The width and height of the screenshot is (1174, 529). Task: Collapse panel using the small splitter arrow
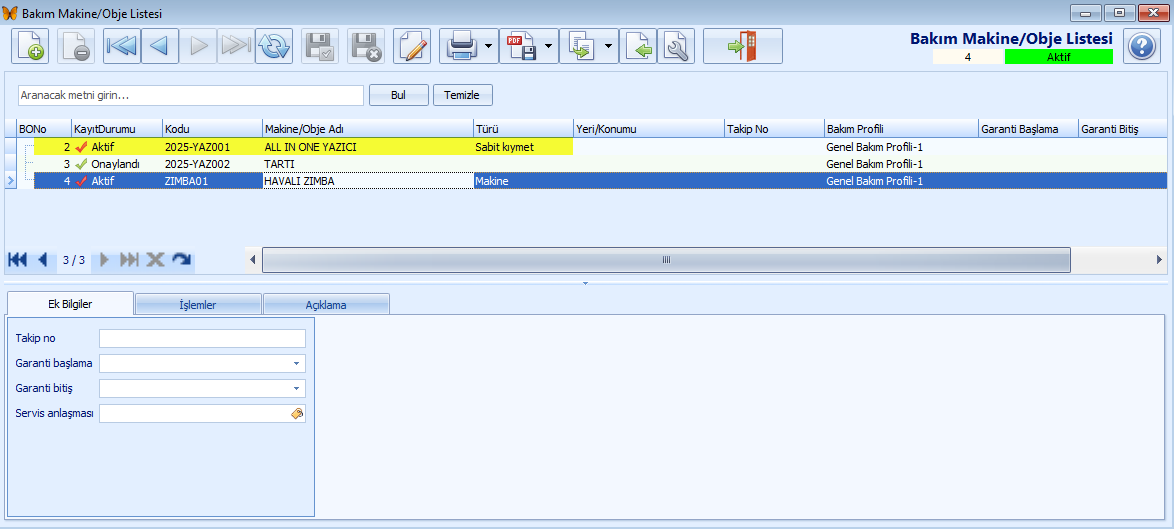pos(586,283)
